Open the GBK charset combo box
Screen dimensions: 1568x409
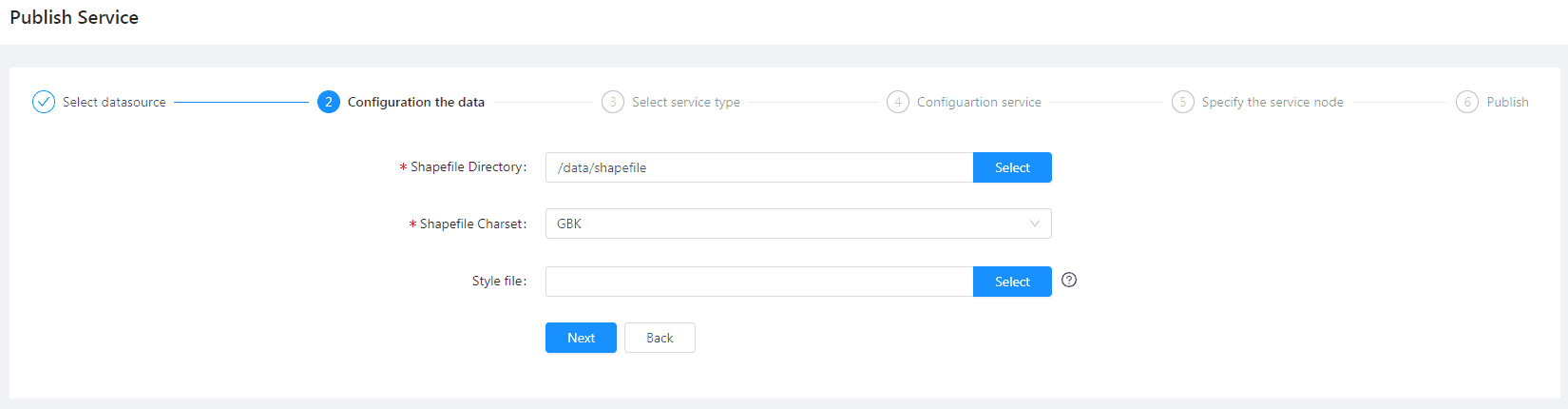[x=798, y=224]
